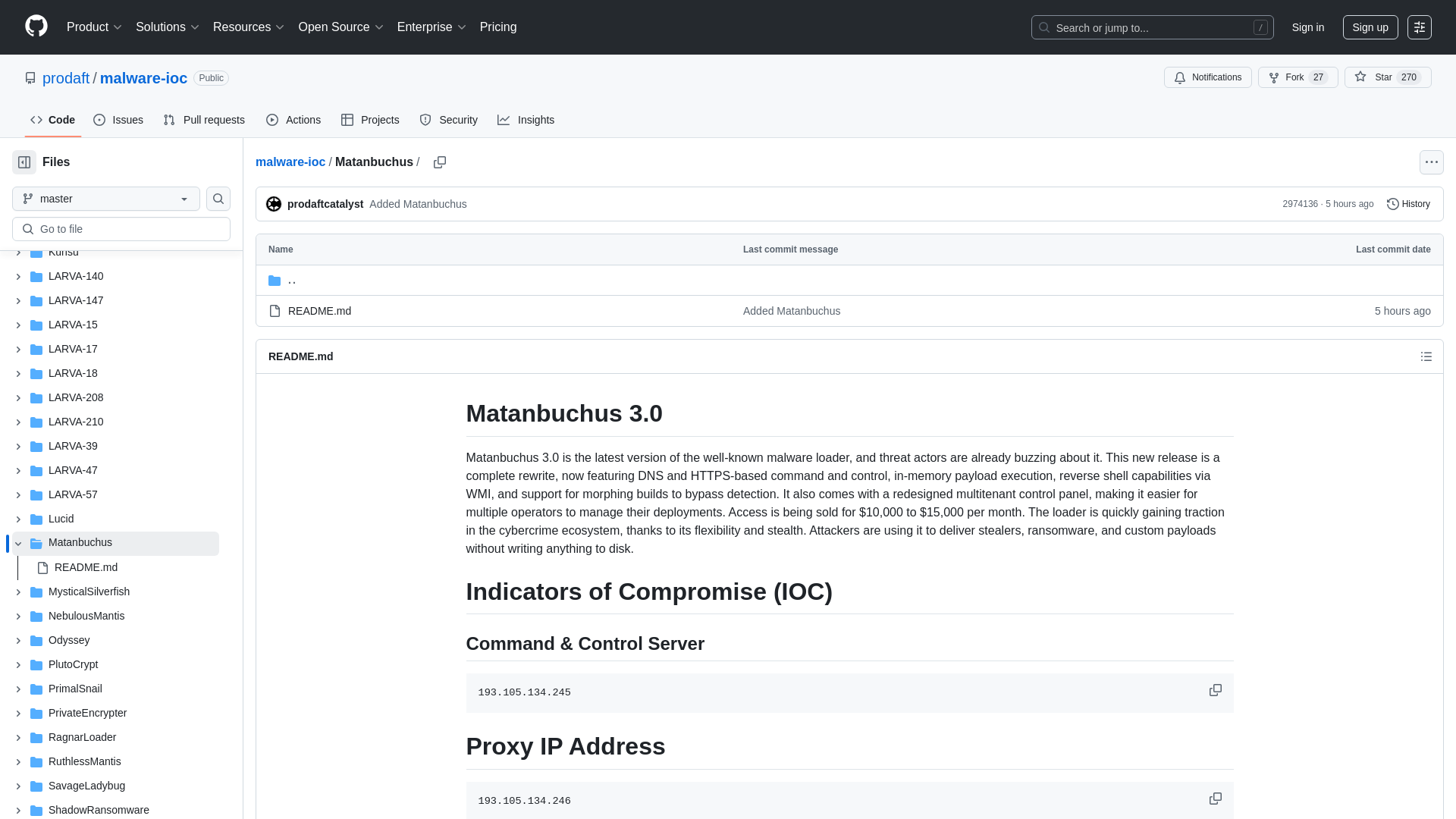1456x819 pixels.
Task: Expand the Lucid folder chevron
Action: tap(18, 519)
